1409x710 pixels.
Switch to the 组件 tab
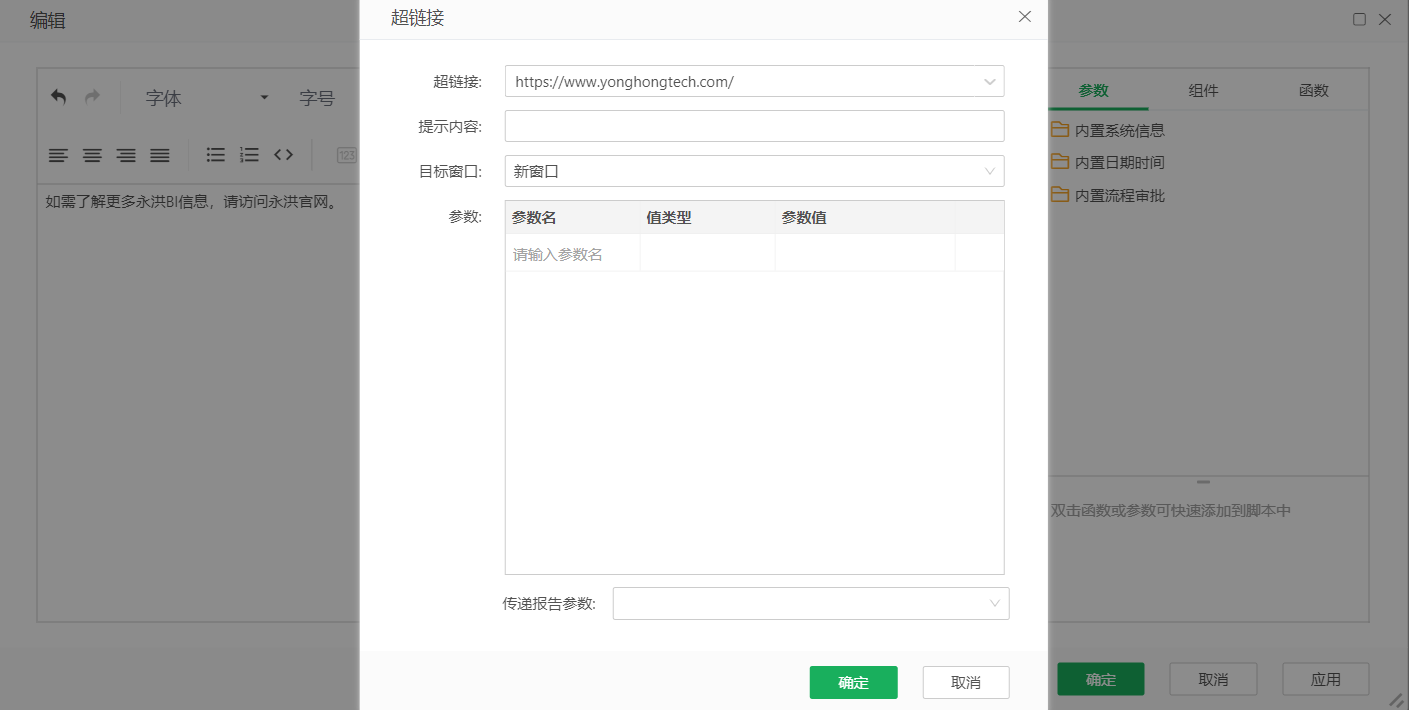(1203, 90)
